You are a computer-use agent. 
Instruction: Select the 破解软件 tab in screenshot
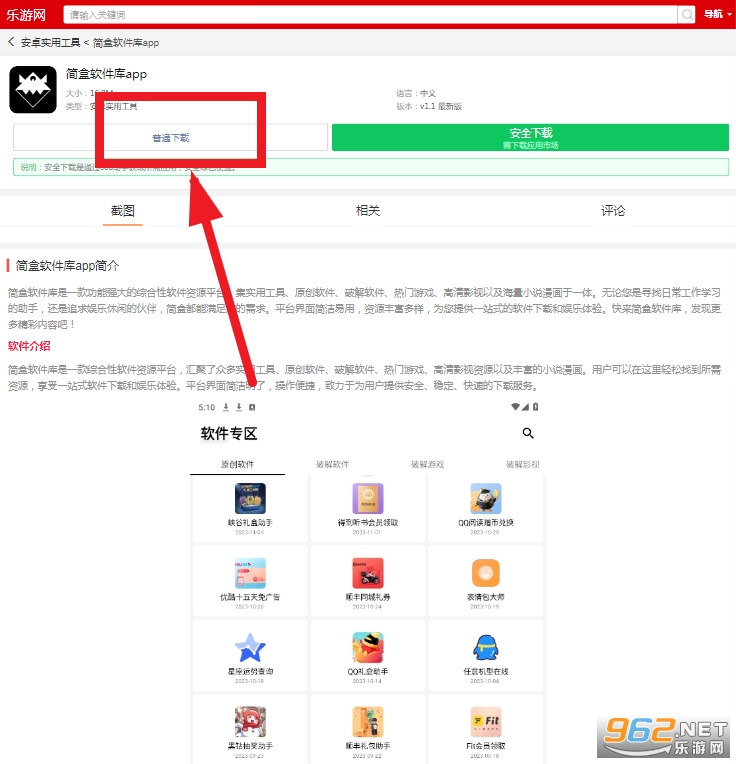(x=332, y=464)
